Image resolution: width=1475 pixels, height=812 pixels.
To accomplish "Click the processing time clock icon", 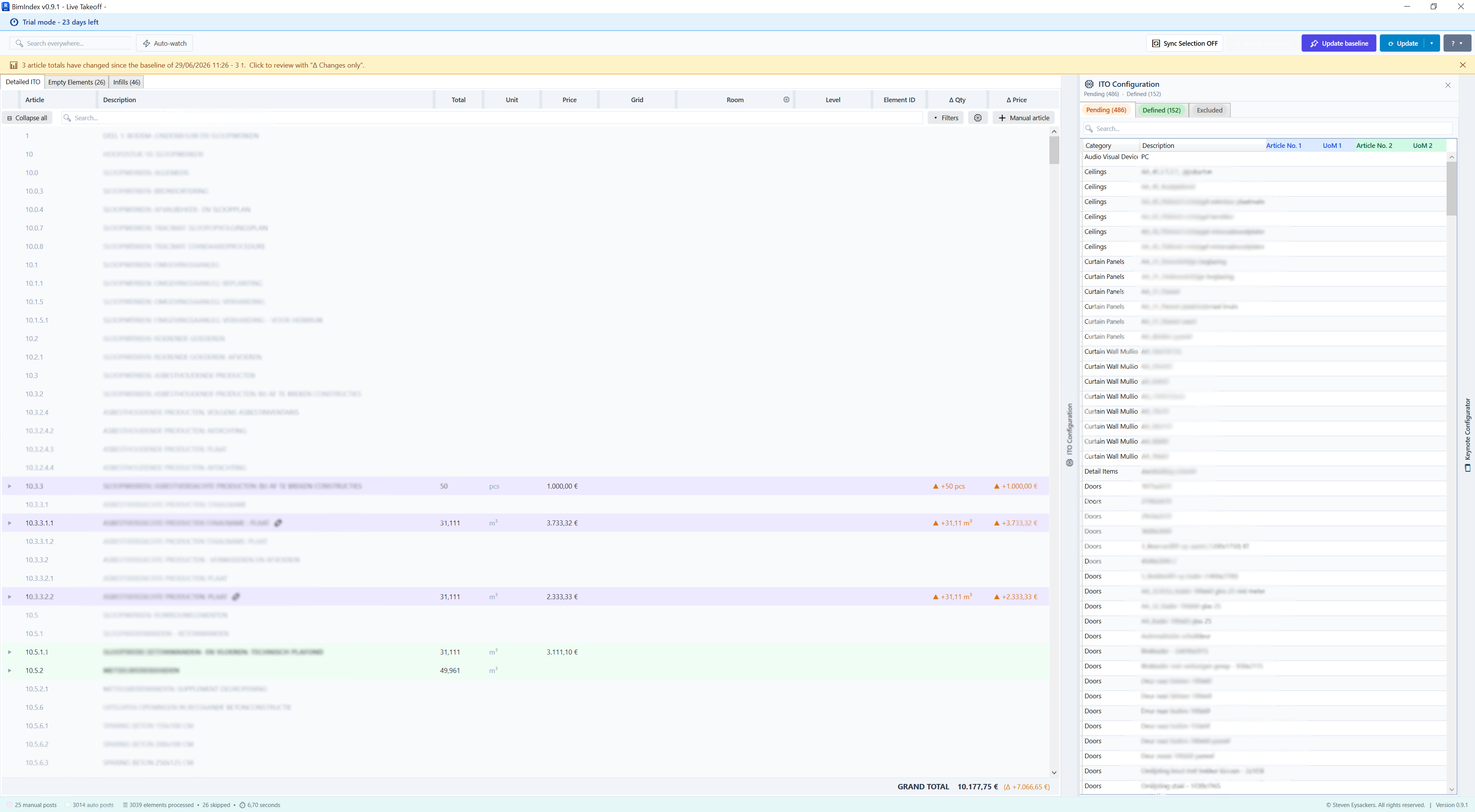I will 242,805.
